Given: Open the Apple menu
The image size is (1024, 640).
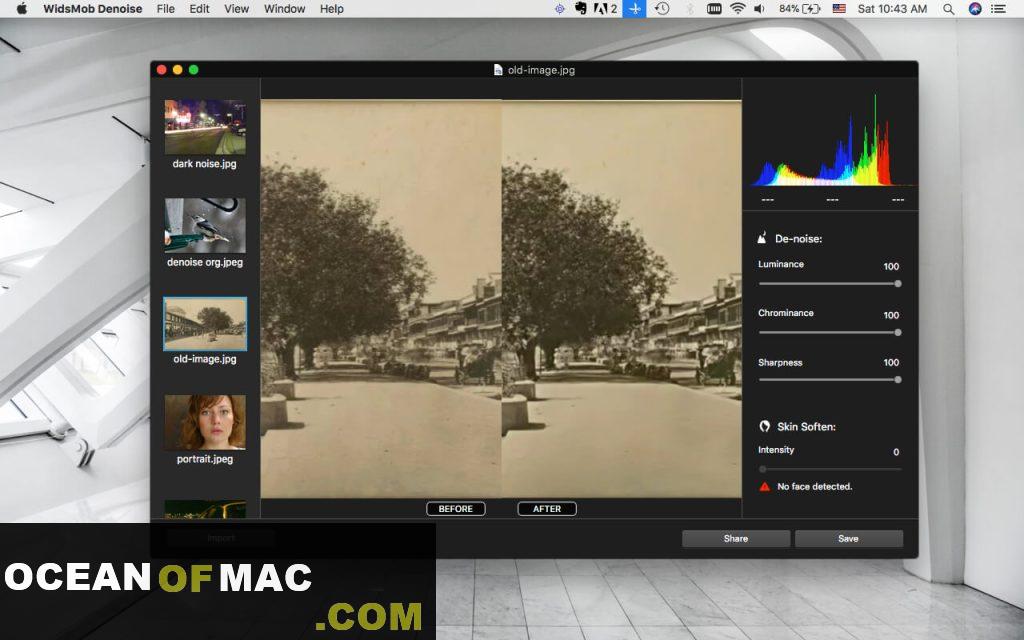Looking at the screenshot, I should coord(22,8).
